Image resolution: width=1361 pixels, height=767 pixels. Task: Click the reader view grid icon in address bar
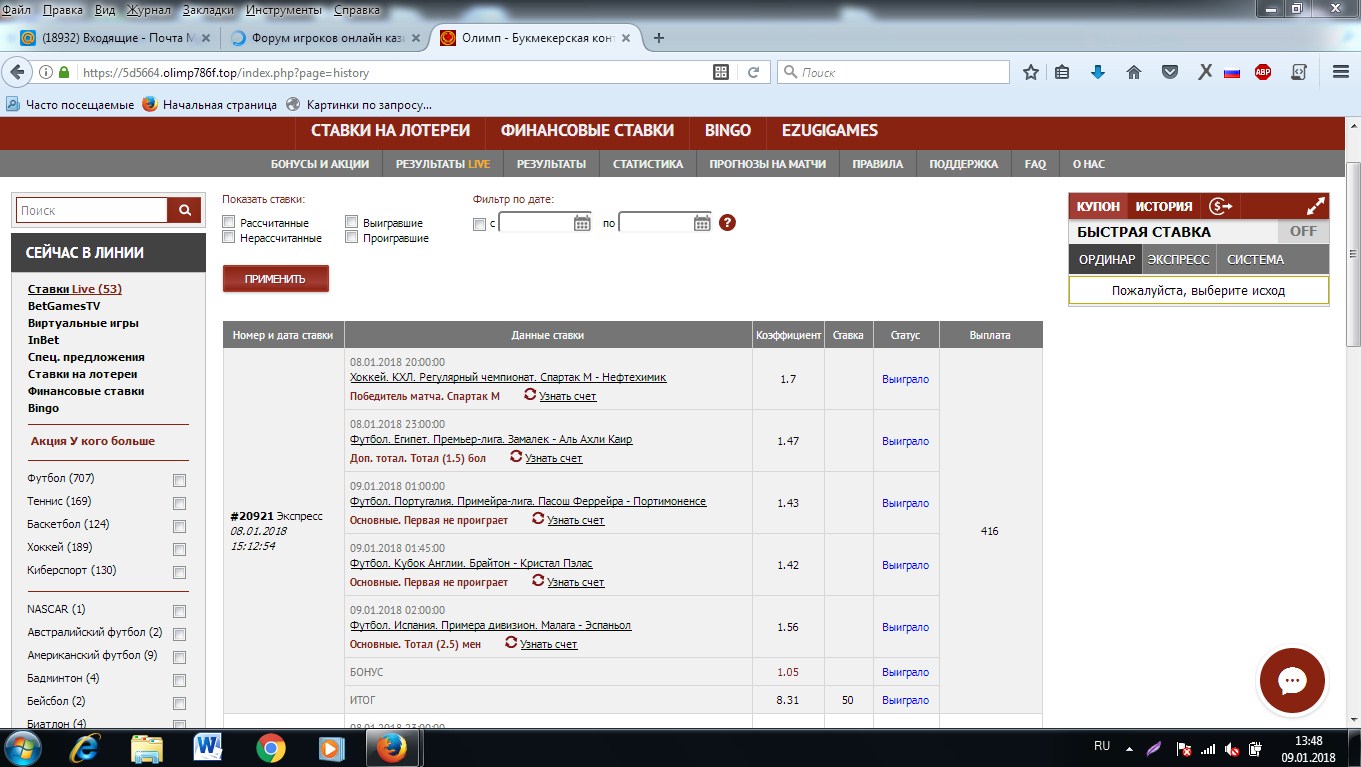click(x=721, y=72)
